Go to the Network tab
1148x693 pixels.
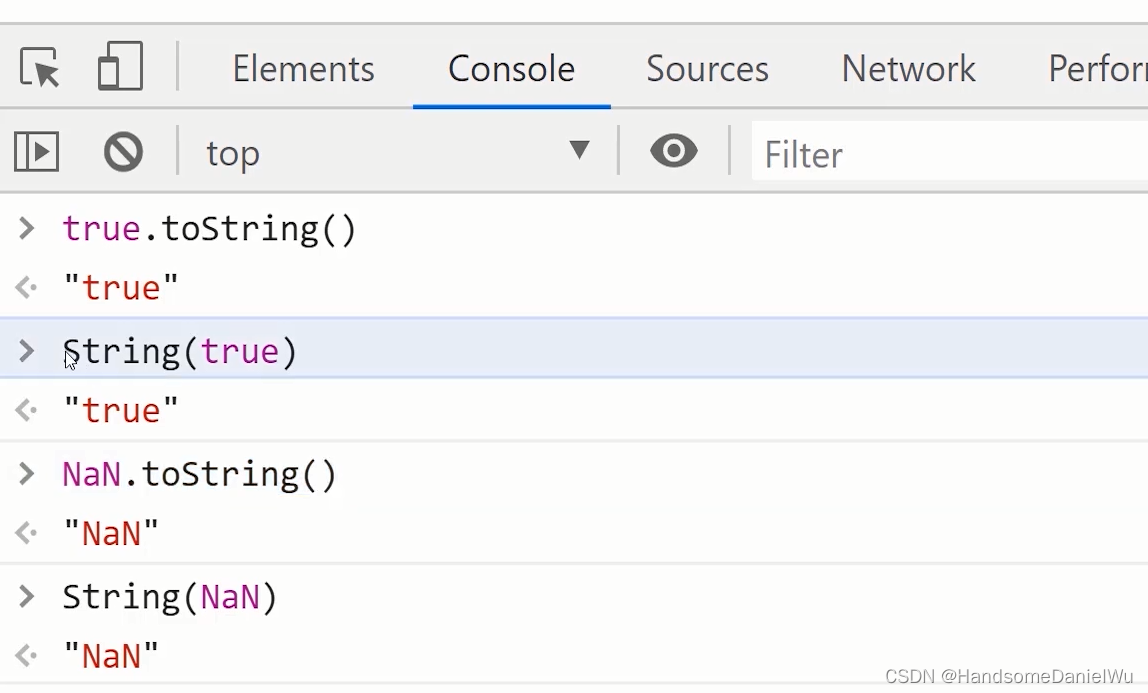point(908,69)
